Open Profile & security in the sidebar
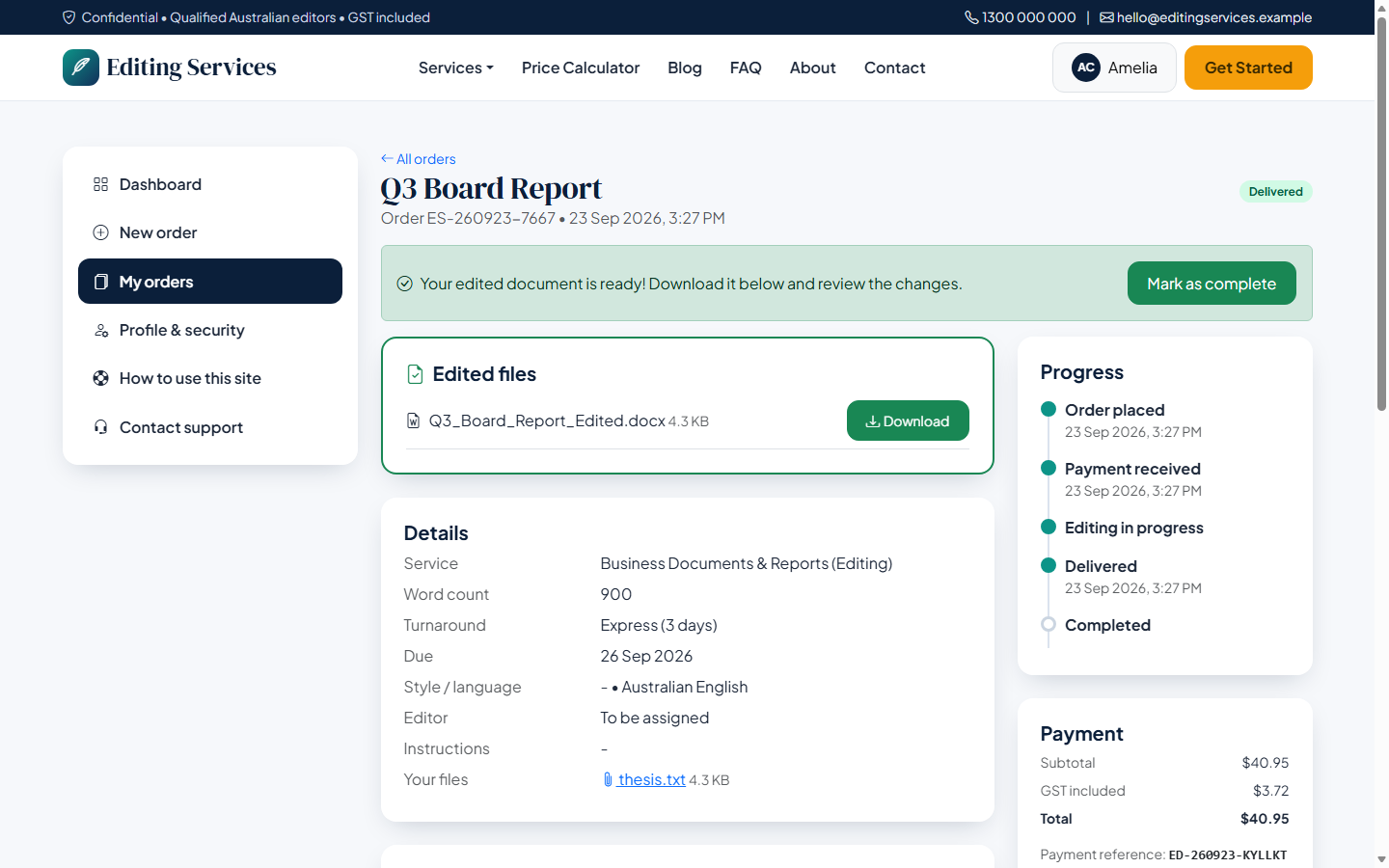 [210, 330]
